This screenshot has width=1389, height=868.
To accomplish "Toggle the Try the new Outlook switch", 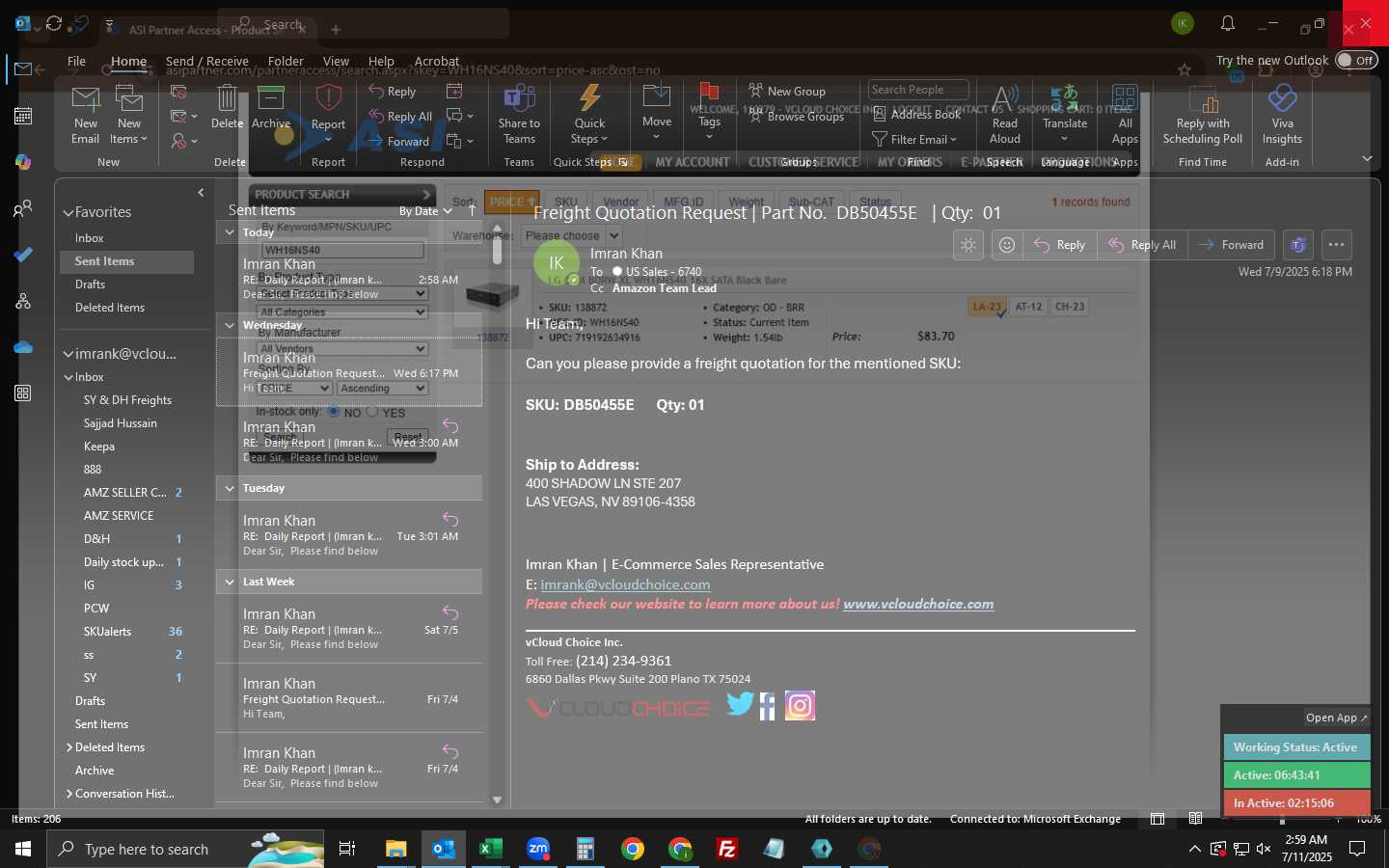I will pyautogui.click(x=1356, y=60).
